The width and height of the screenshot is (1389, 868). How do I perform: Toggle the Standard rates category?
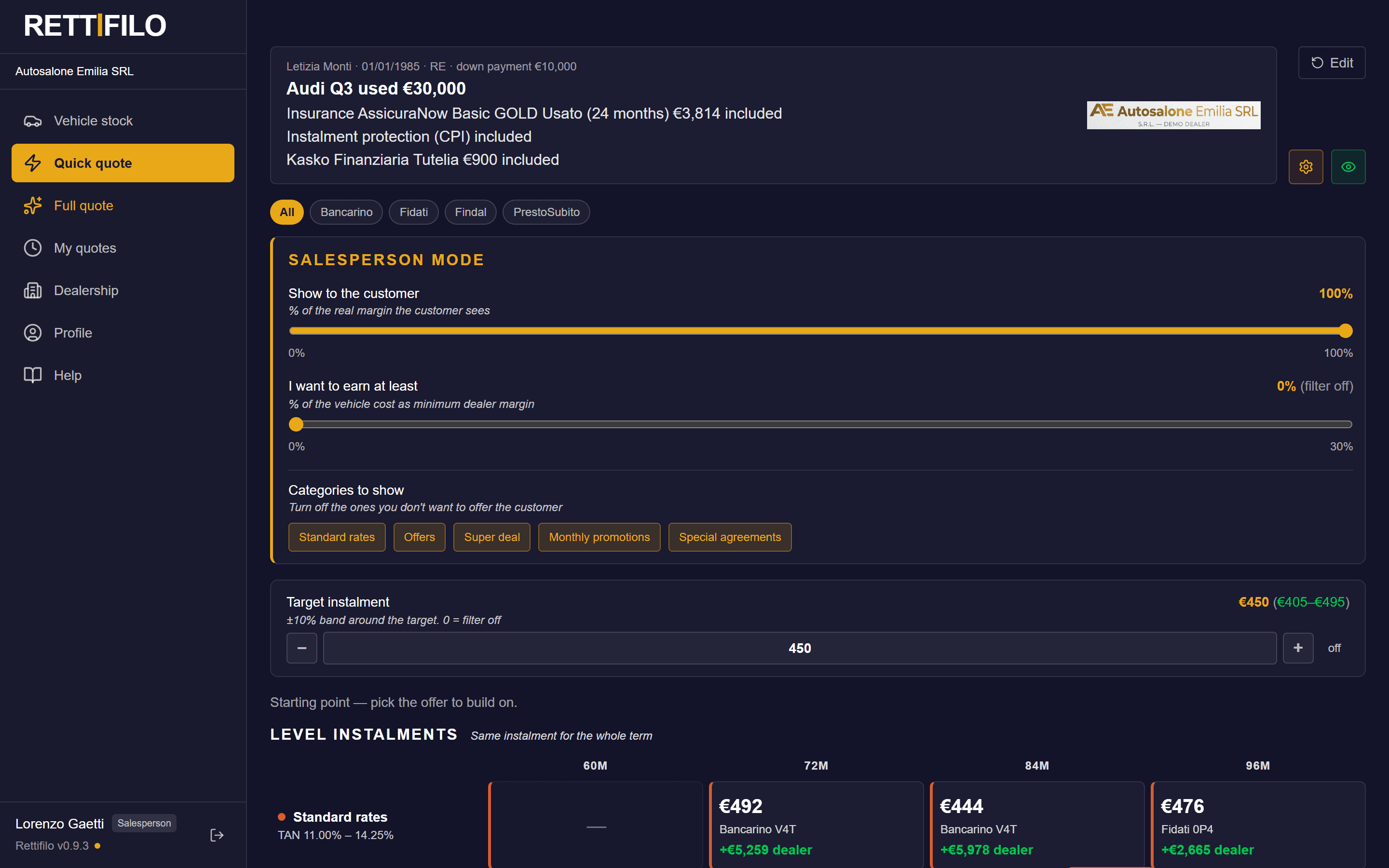click(337, 537)
